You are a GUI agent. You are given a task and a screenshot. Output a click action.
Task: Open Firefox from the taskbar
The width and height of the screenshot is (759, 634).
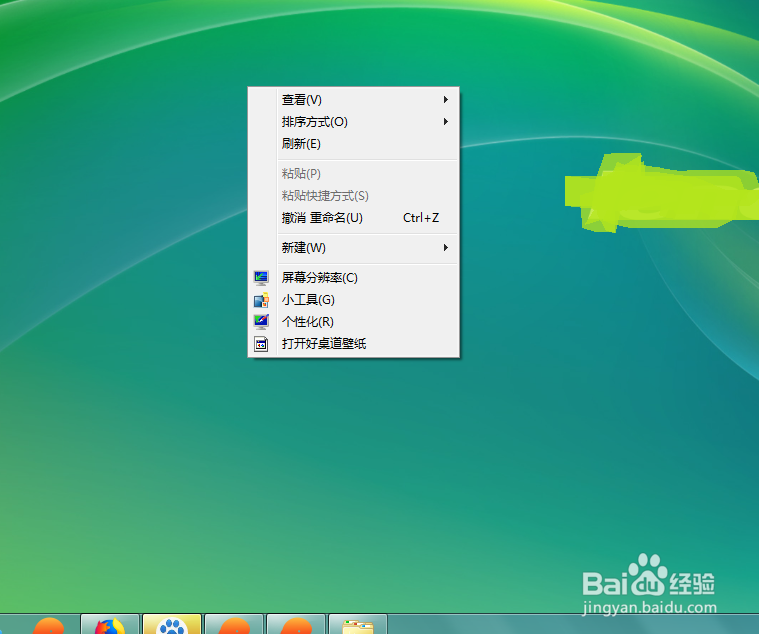(110, 625)
